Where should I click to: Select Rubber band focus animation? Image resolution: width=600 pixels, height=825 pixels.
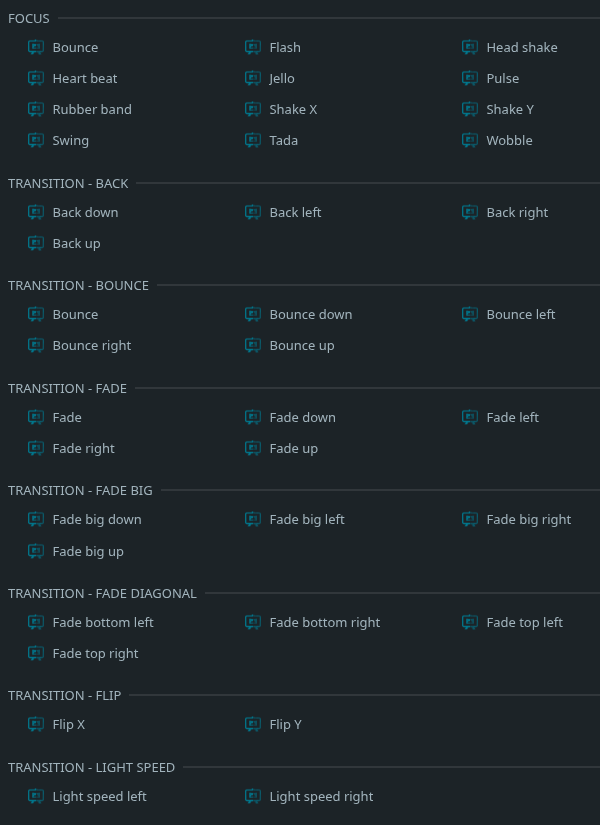click(92, 109)
